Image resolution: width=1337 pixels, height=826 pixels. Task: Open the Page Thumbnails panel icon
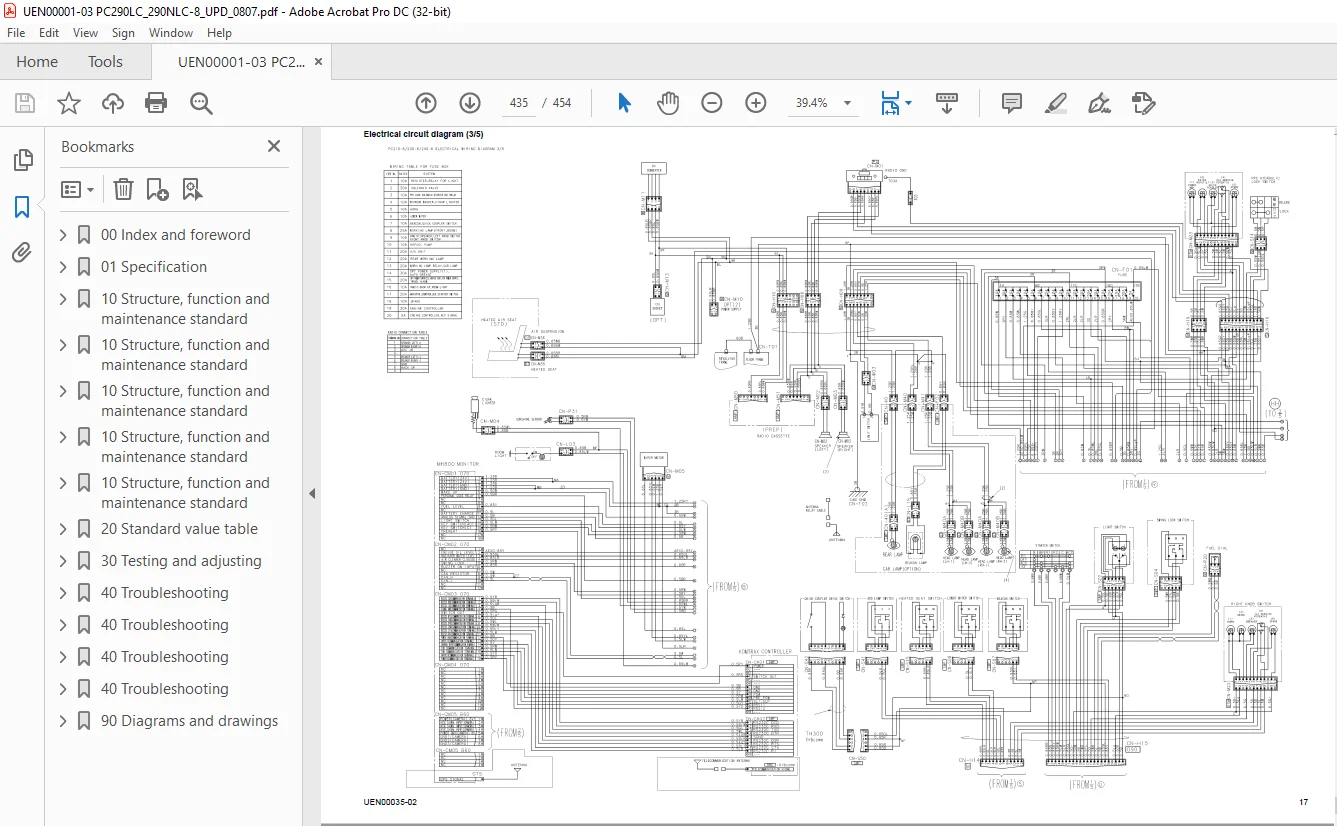[22, 160]
